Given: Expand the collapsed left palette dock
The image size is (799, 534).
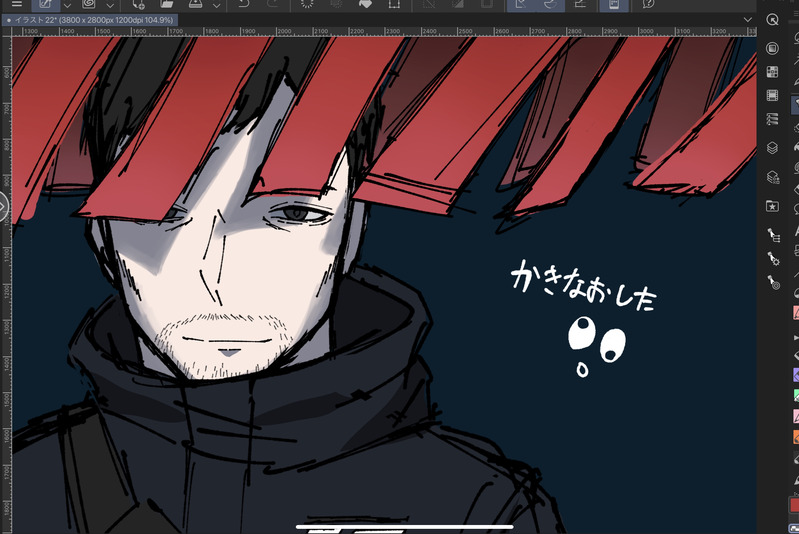Looking at the screenshot, I should 3,206.
